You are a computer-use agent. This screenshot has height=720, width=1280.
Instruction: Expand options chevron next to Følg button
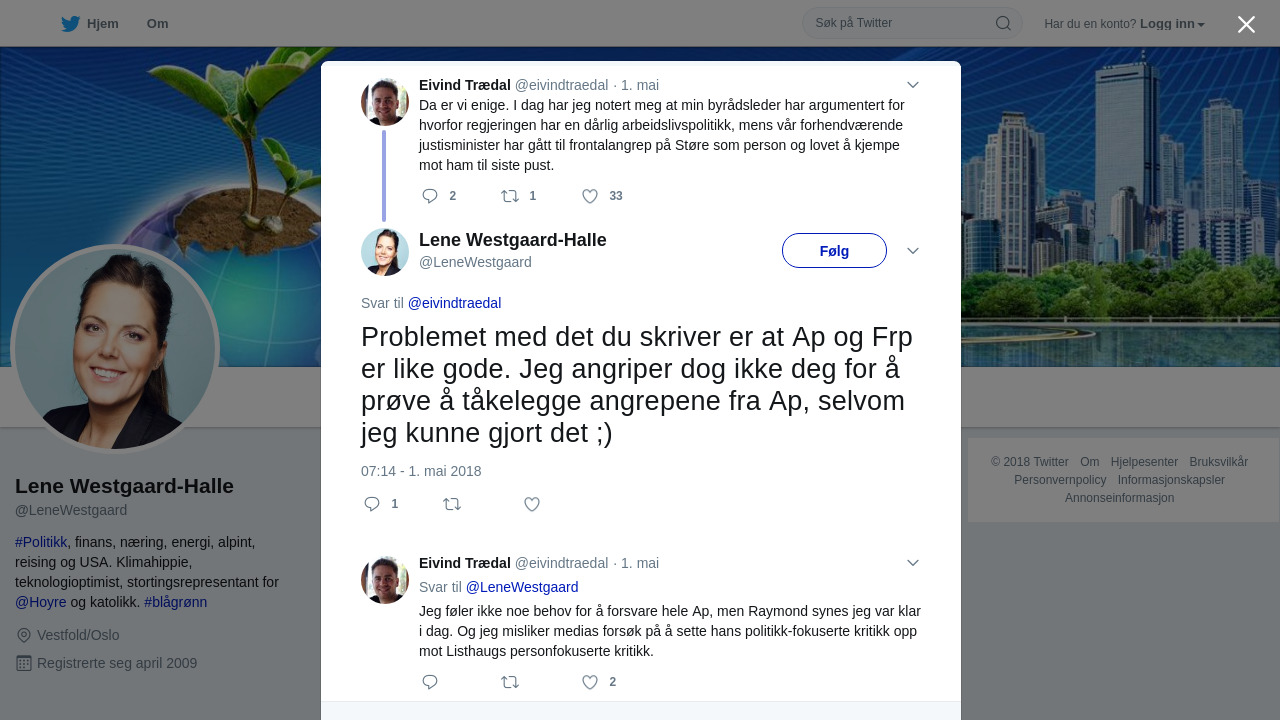pos(913,250)
